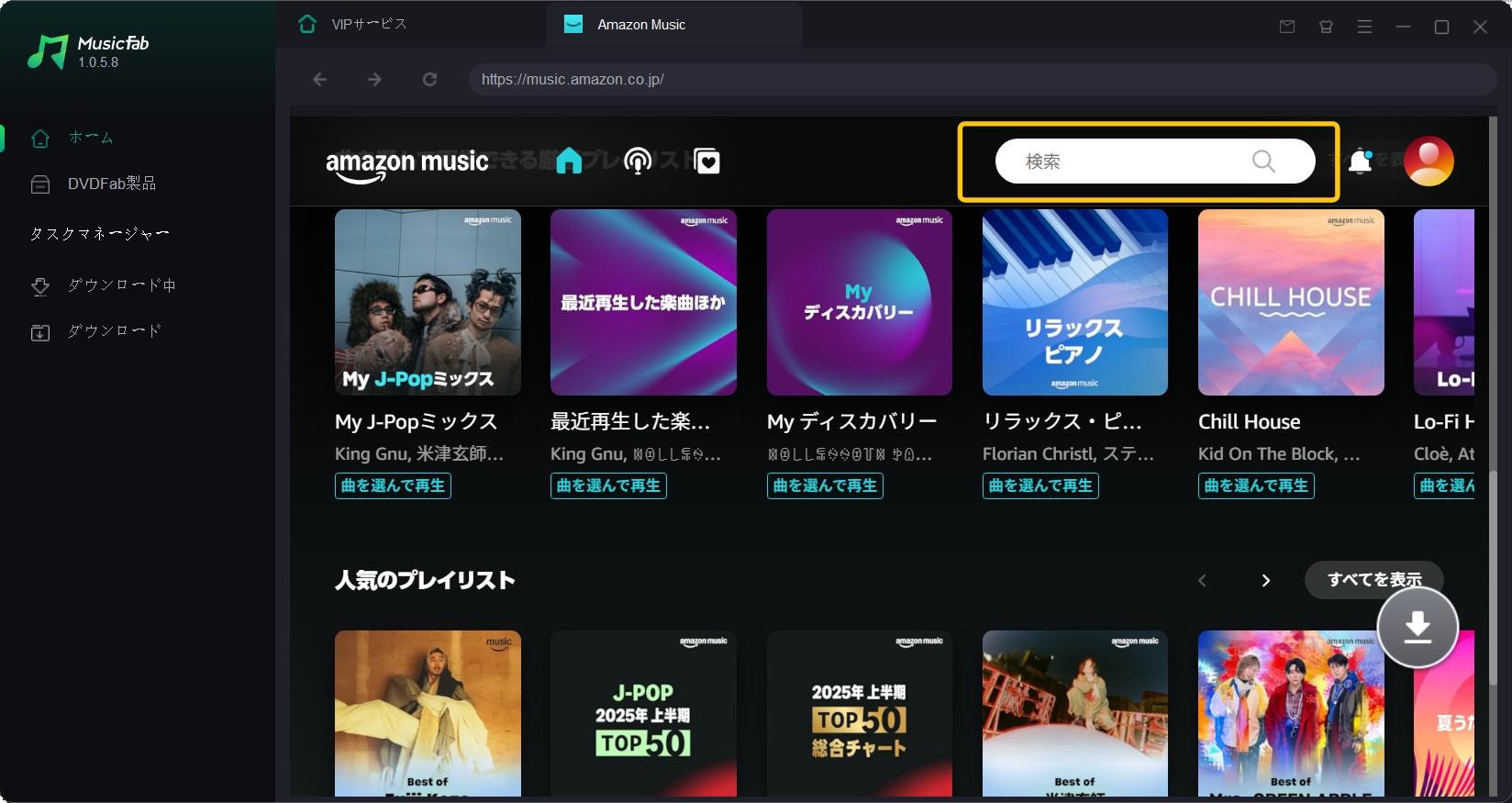The width and height of the screenshot is (1512, 803).
Task: Open the hamburger menu in title bar
Action: (1365, 28)
